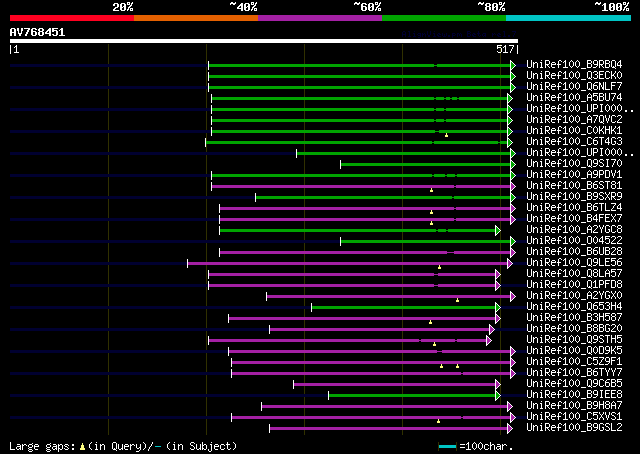Open the UniRef100_A7QVC2 hit label
The image size is (640, 454).
click(x=574, y=120)
